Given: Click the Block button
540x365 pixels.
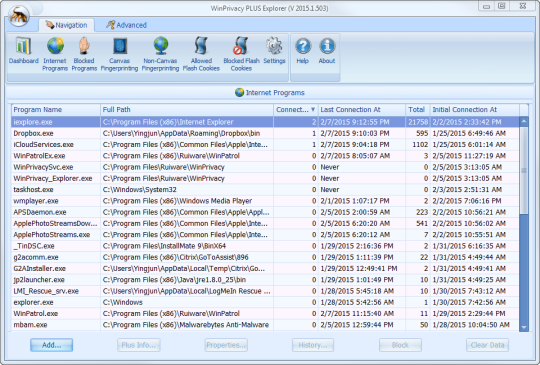Looking at the screenshot, I should tap(400, 345).
